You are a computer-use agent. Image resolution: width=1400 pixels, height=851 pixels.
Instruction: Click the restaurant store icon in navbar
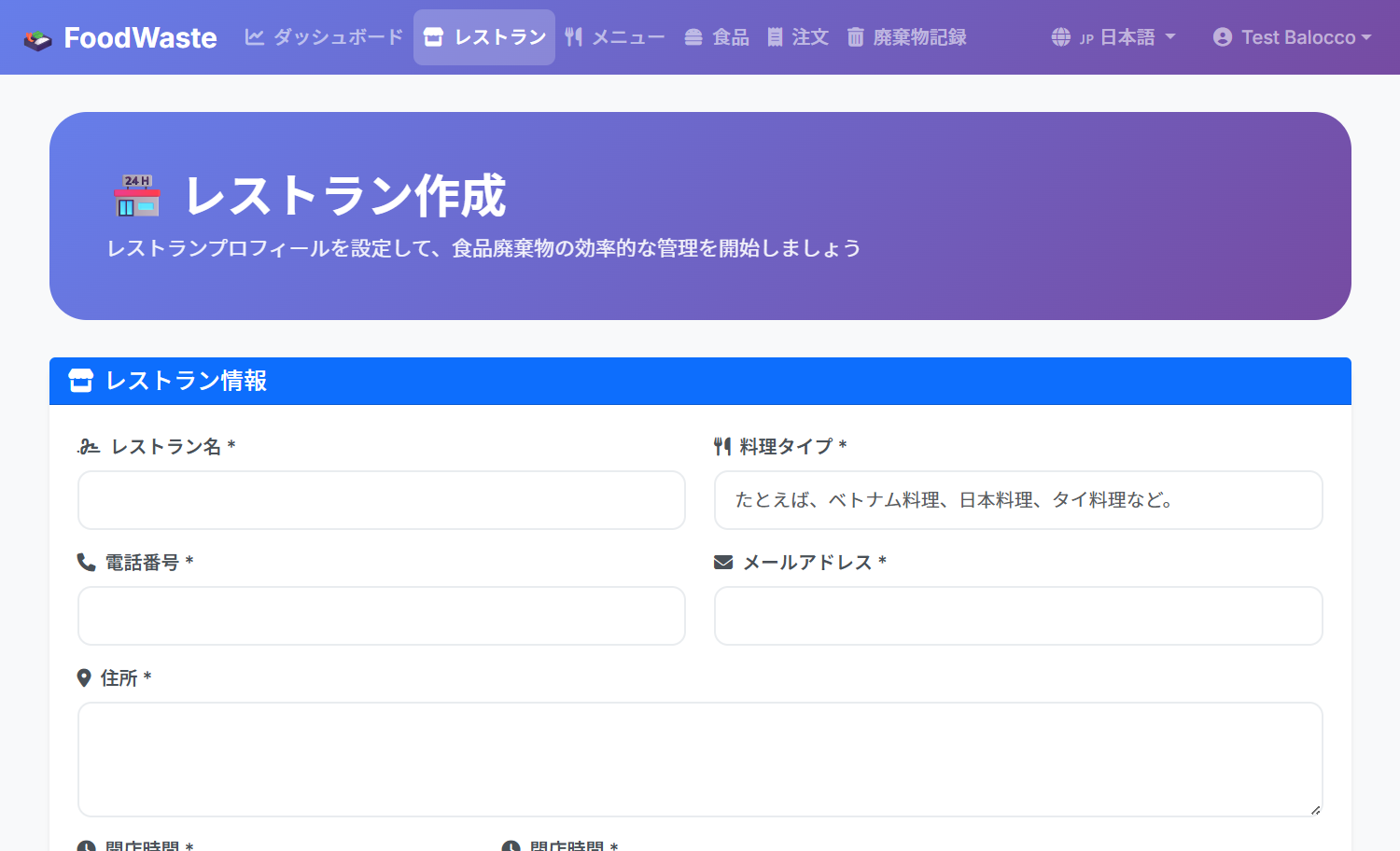click(433, 37)
